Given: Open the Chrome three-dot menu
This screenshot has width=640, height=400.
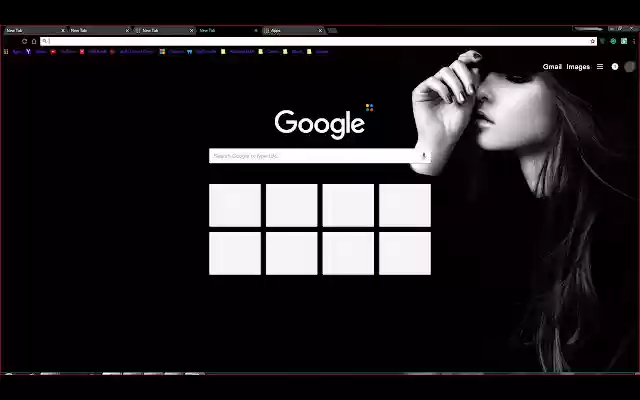Looking at the screenshot, I should click(x=634, y=41).
